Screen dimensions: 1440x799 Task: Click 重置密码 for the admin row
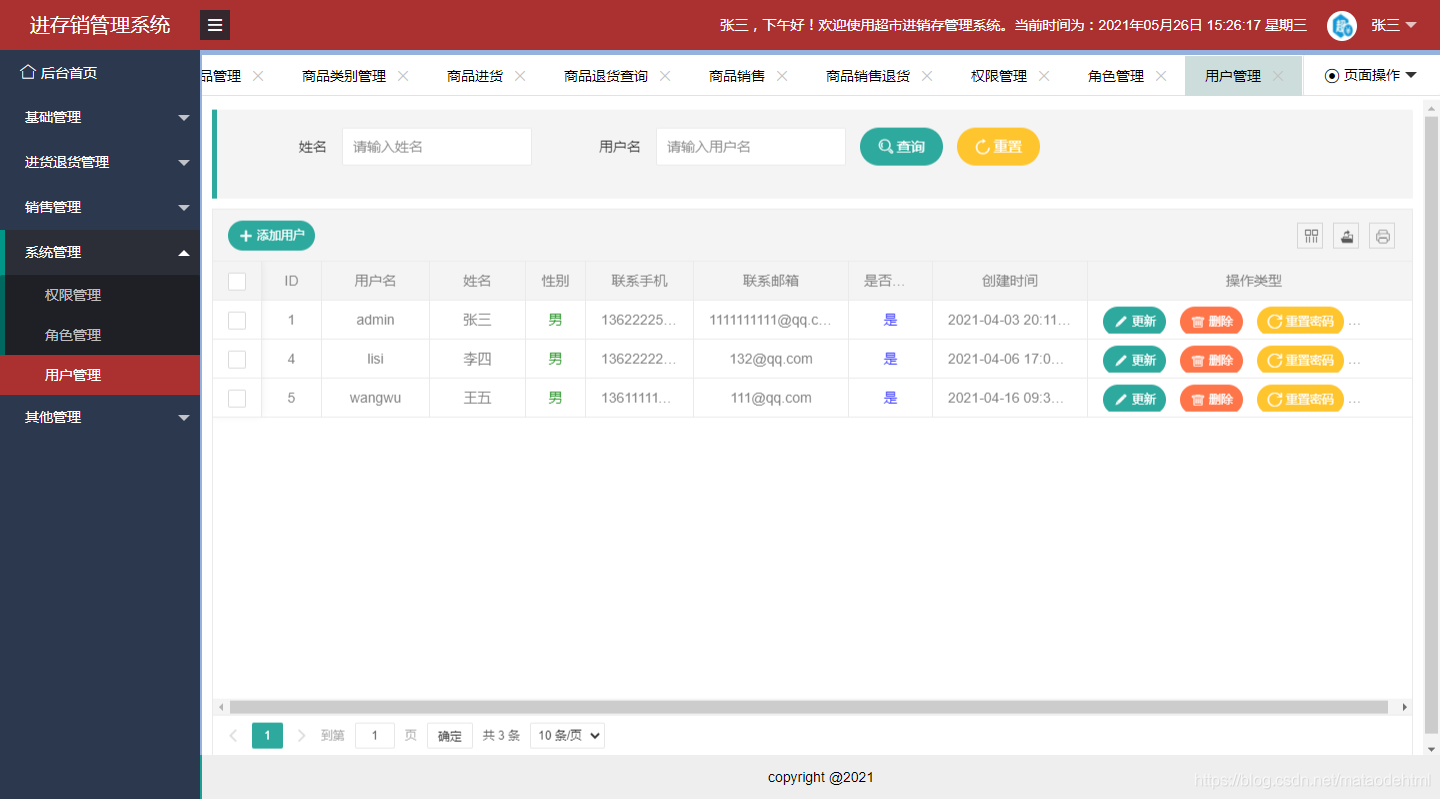1300,321
